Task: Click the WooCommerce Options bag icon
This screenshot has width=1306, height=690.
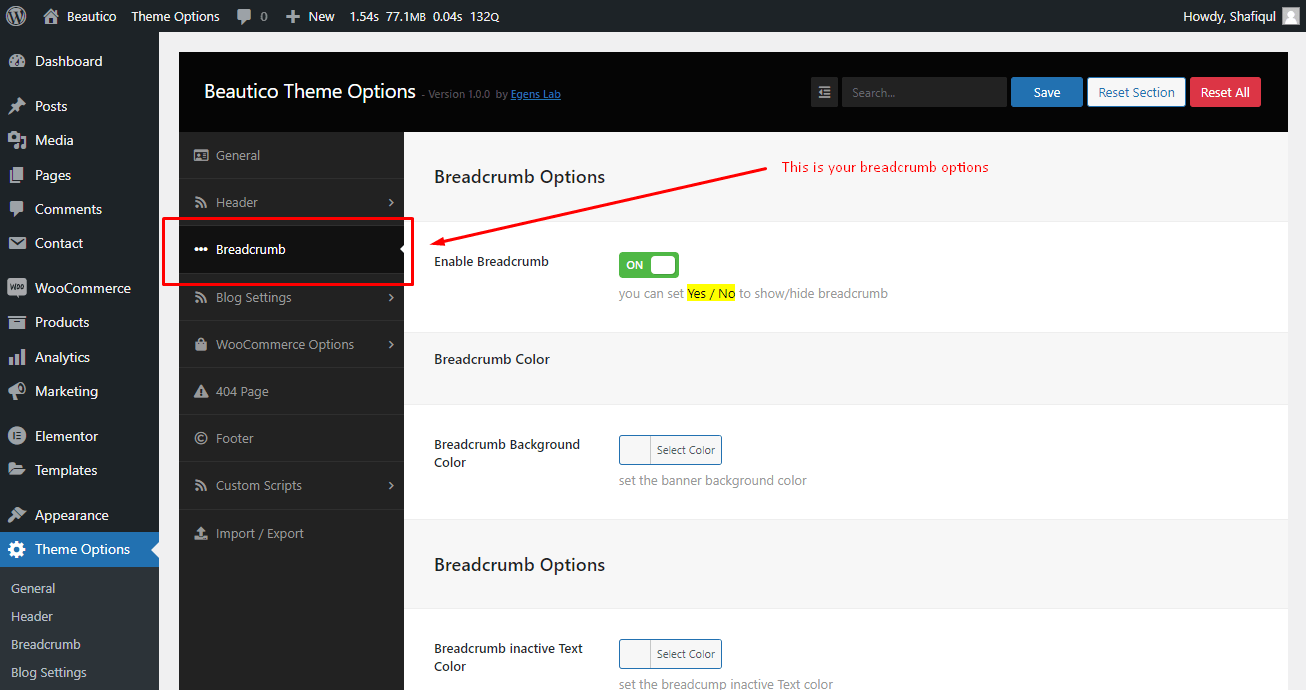Action: click(201, 344)
